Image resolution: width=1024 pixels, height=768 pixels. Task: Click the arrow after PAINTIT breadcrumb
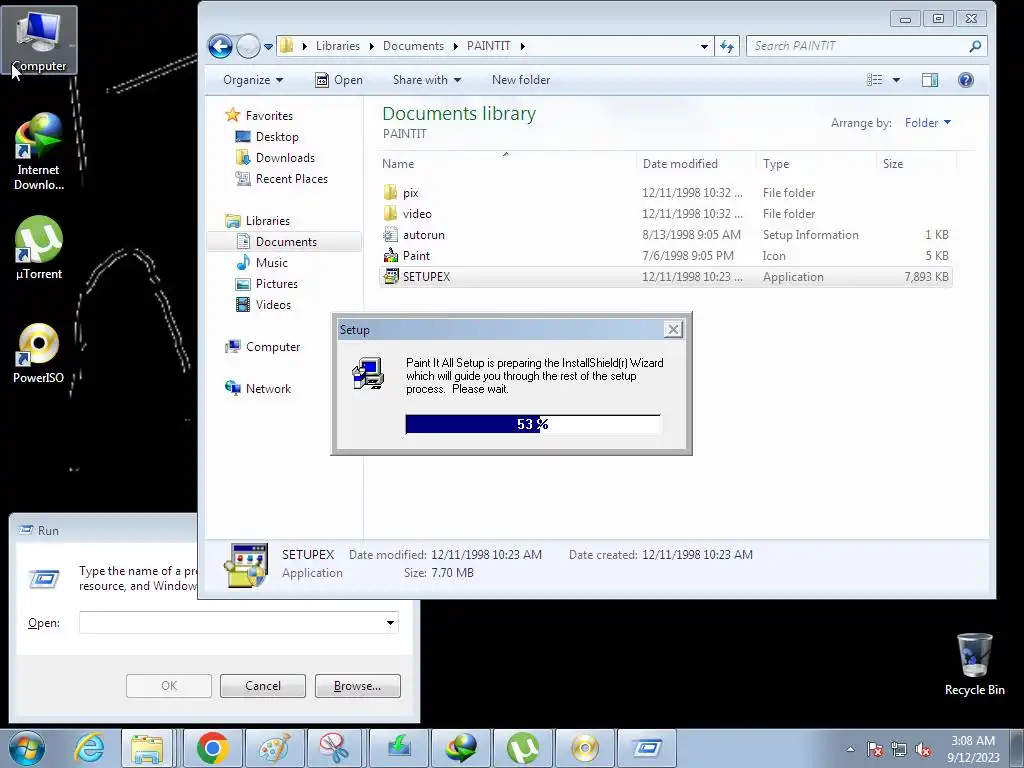[x=522, y=46]
